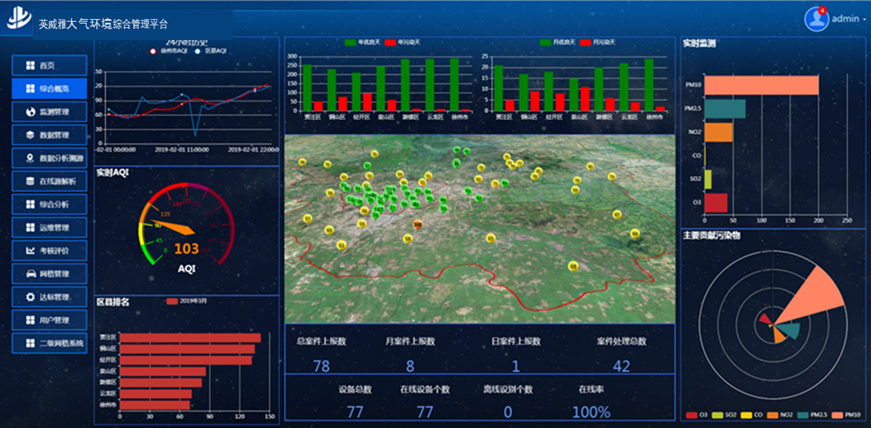Toggle the 年优良天 green legend series

[x=351, y=42]
